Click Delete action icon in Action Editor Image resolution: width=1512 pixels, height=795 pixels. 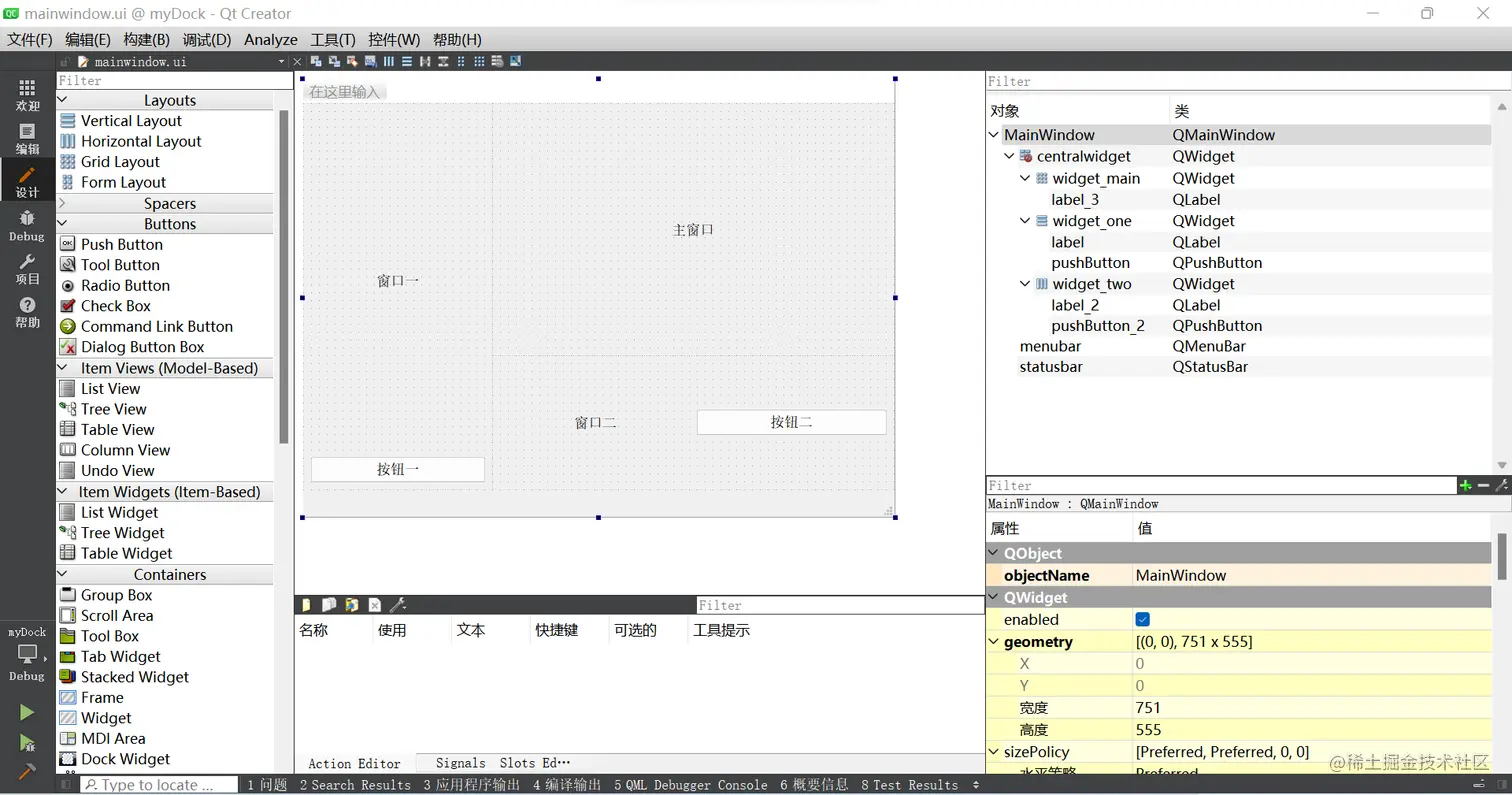[x=374, y=605]
